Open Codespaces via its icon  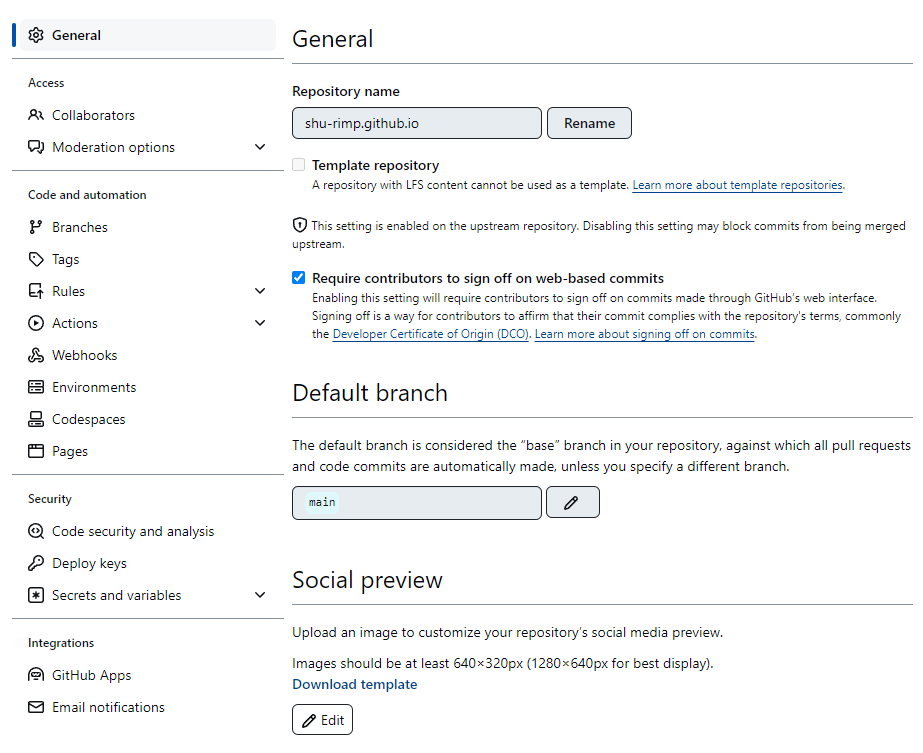click(x=36, y=419)
